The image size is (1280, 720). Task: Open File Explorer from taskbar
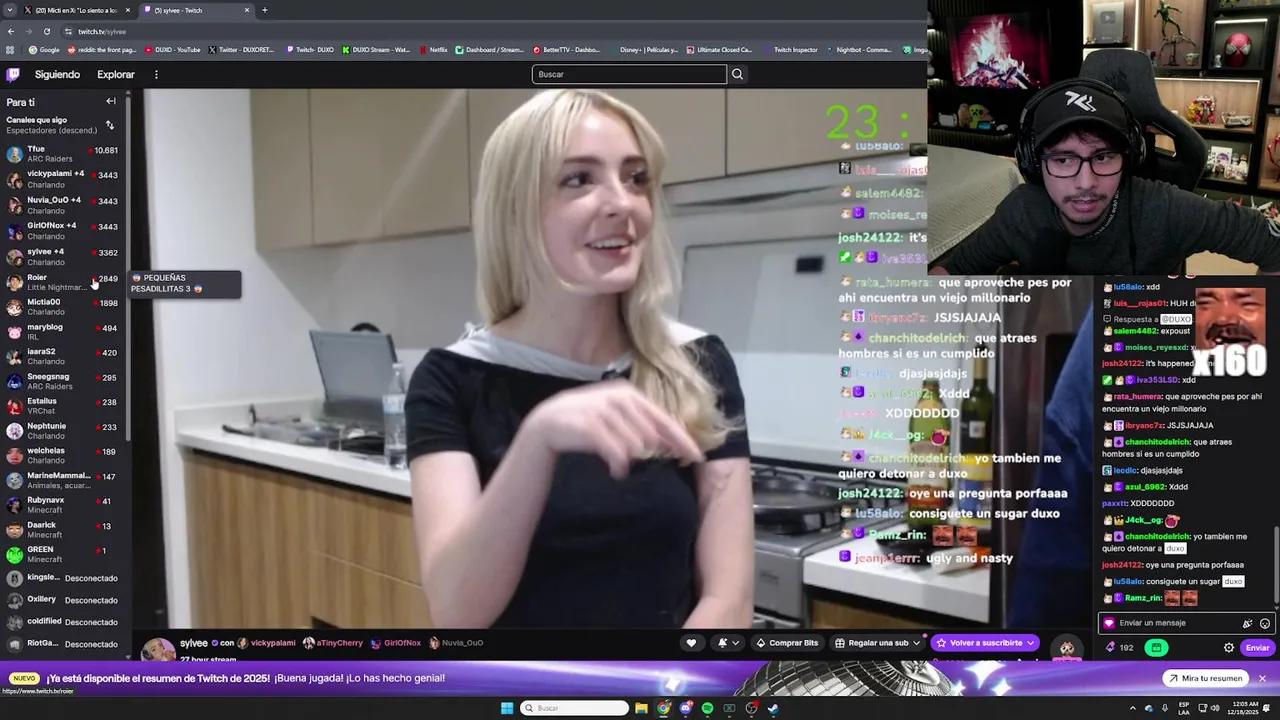641,708
